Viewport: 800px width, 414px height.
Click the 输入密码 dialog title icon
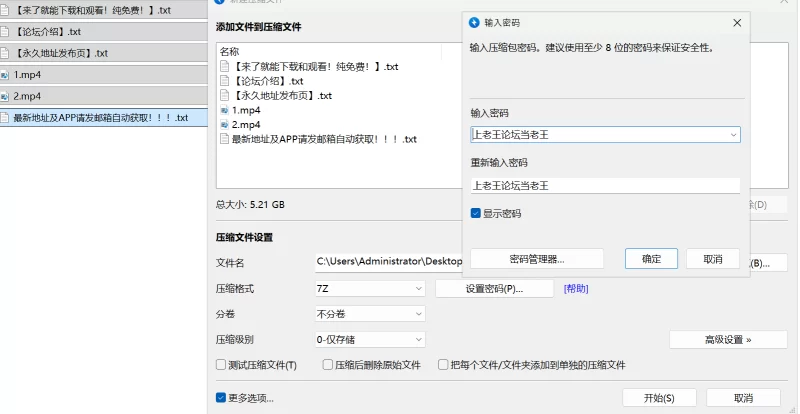(x=474, y=22)
